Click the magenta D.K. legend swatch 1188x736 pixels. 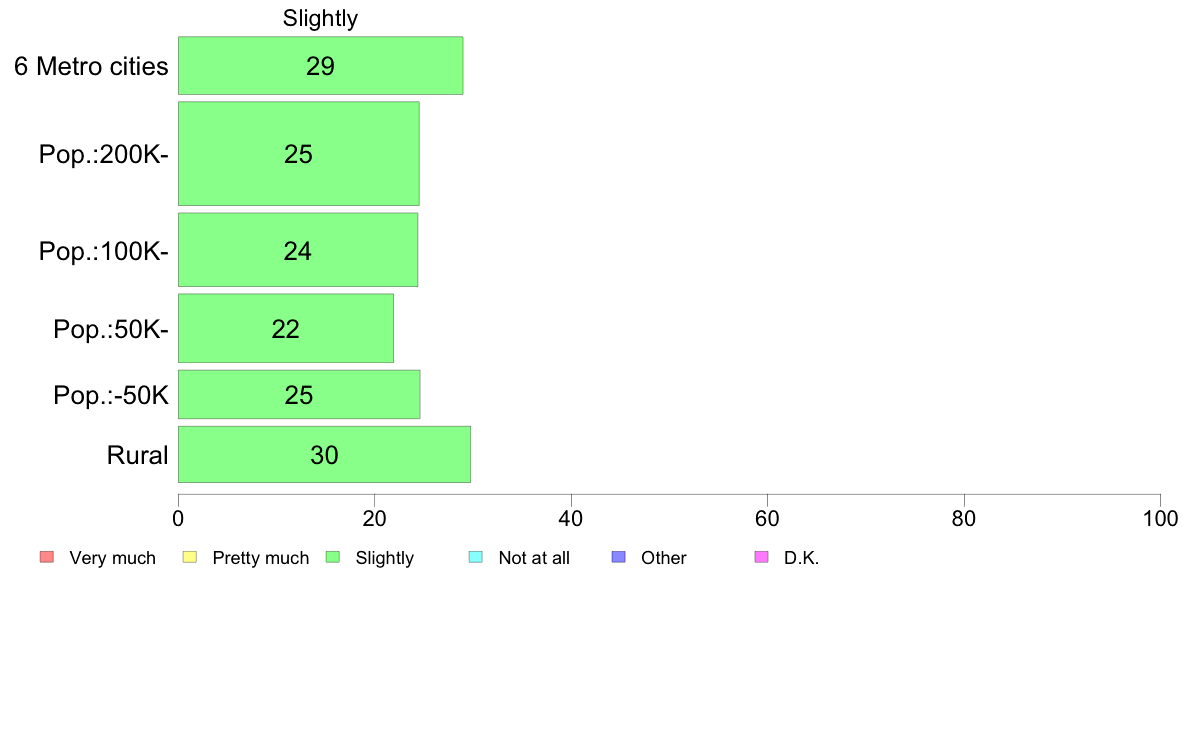pyautogui.click(x=761, y=557)
